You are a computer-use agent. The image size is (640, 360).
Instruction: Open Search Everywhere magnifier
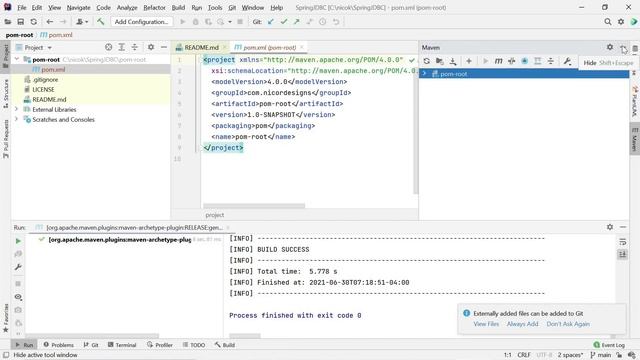pyautogui.click(x=608, y=22)
